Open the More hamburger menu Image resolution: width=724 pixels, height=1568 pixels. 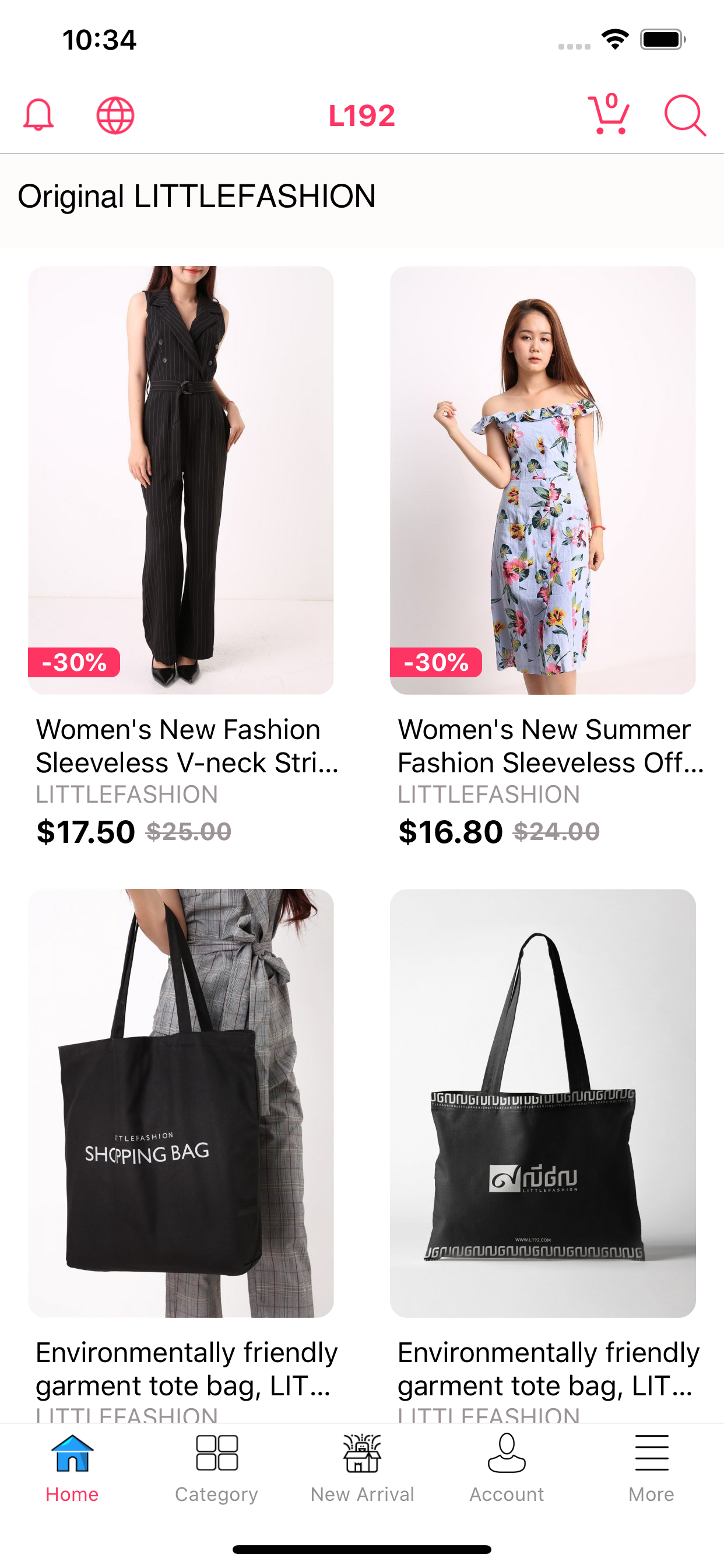(x=652, y=1453)
